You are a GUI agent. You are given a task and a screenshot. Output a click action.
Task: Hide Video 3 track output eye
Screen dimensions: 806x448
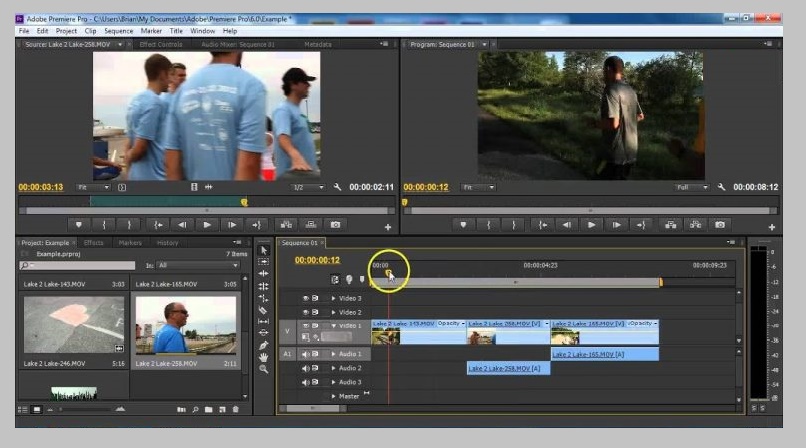point(305,298)
